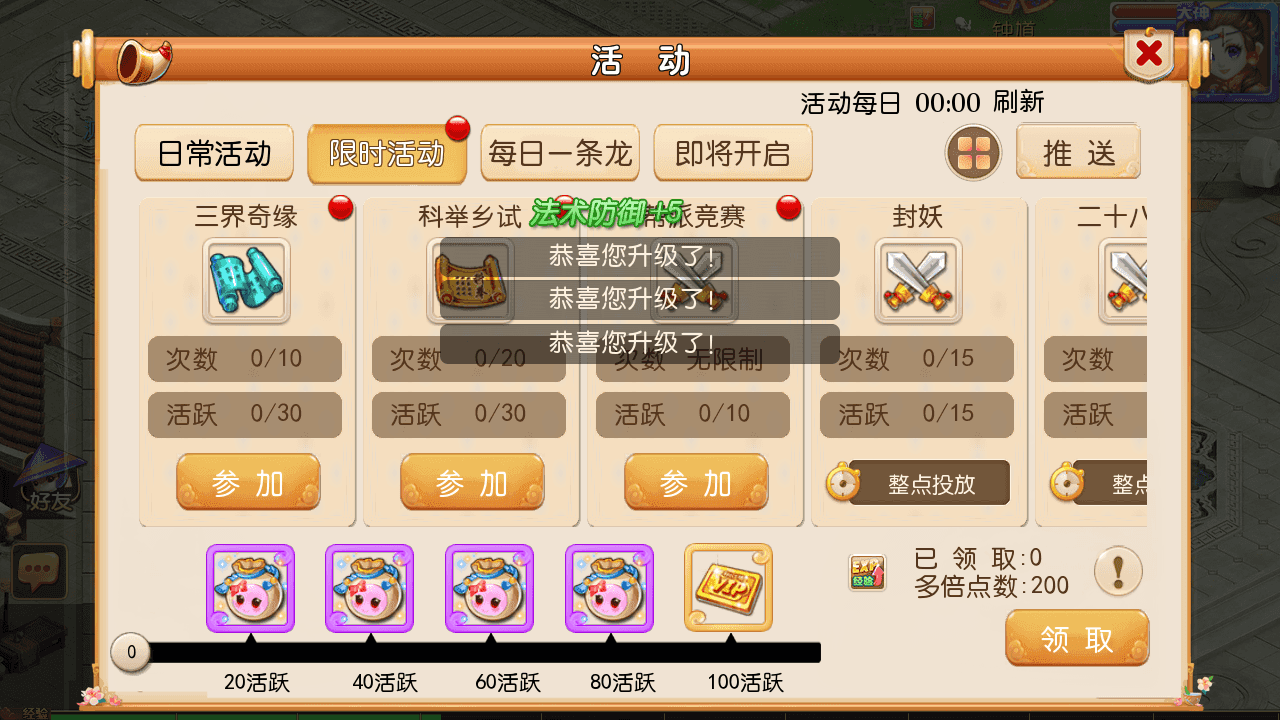Open the 每日一条龙 tab

point(560,154)
